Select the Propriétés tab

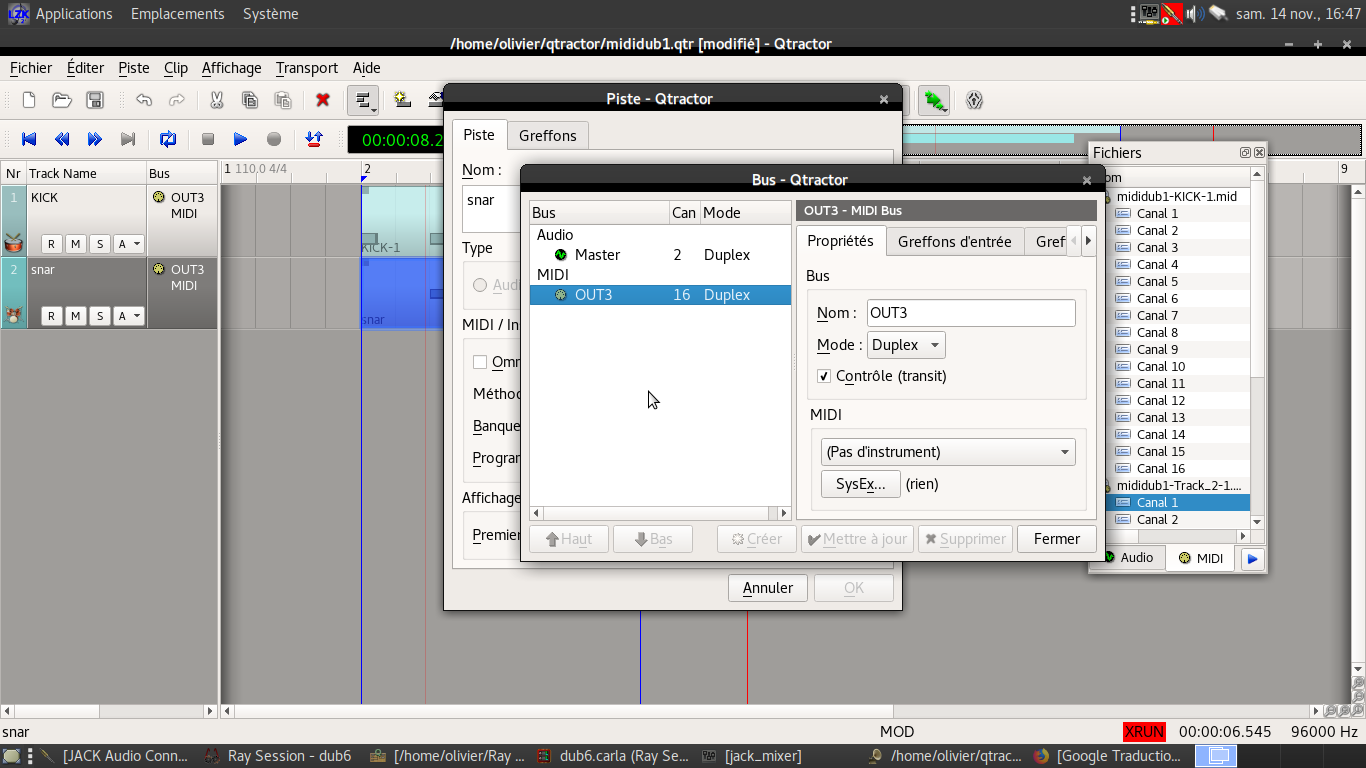point(841,241)
